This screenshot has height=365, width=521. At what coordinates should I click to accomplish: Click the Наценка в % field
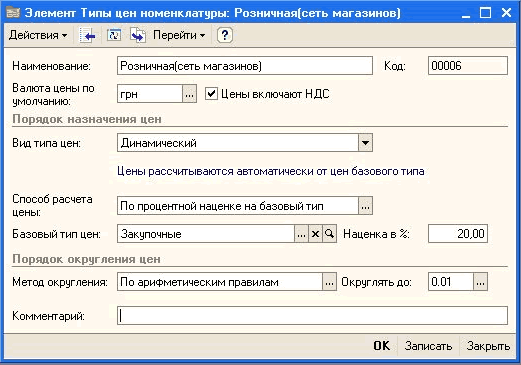pyautogui.click(x=458, y=234)
